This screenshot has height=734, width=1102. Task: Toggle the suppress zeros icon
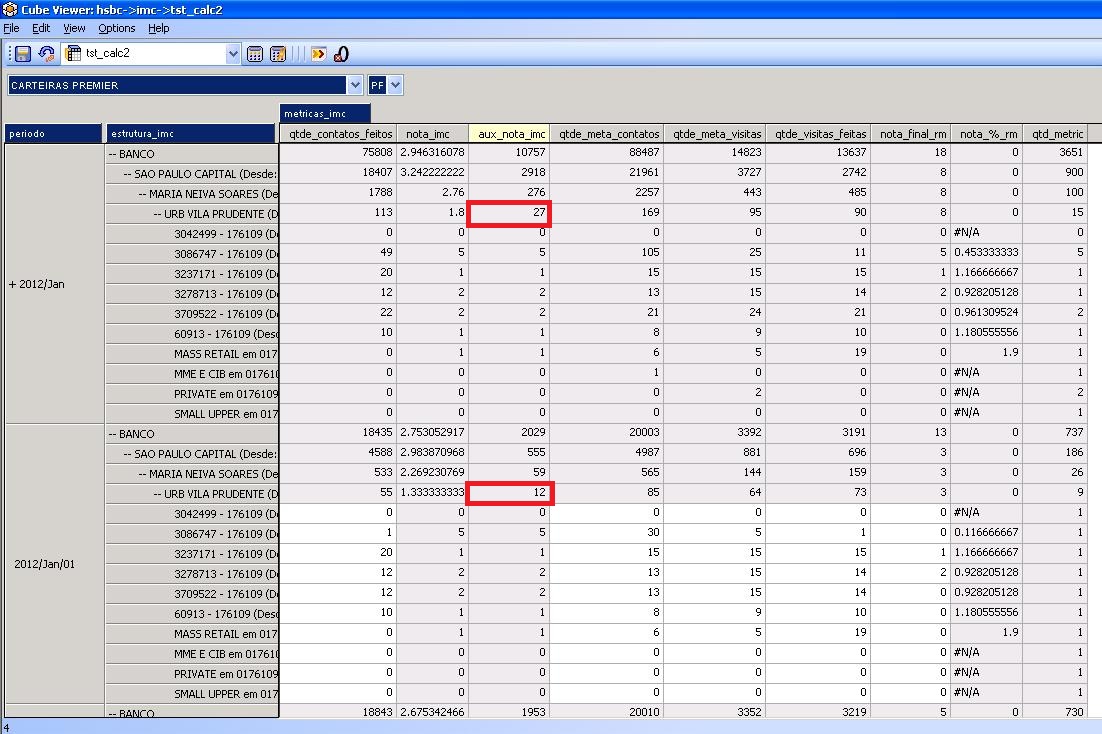[x=342, y=53]
